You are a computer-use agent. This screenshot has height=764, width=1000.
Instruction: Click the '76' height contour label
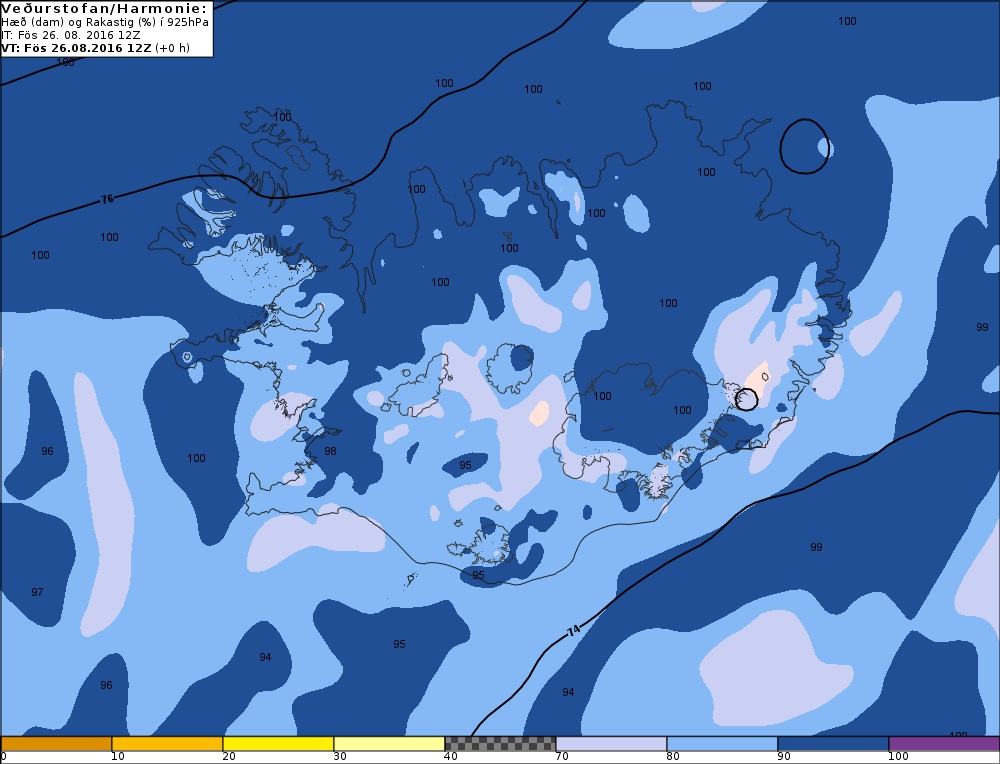107,199
